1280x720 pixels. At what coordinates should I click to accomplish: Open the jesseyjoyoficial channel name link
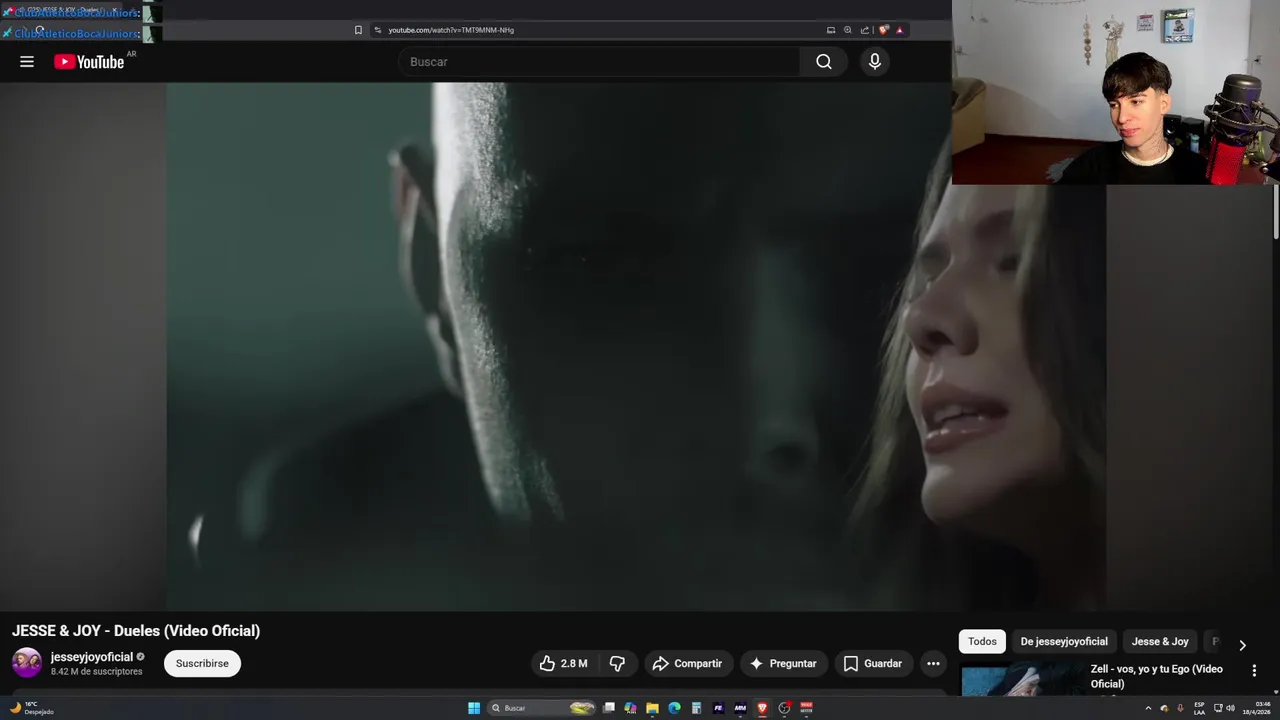click(92, 657)
